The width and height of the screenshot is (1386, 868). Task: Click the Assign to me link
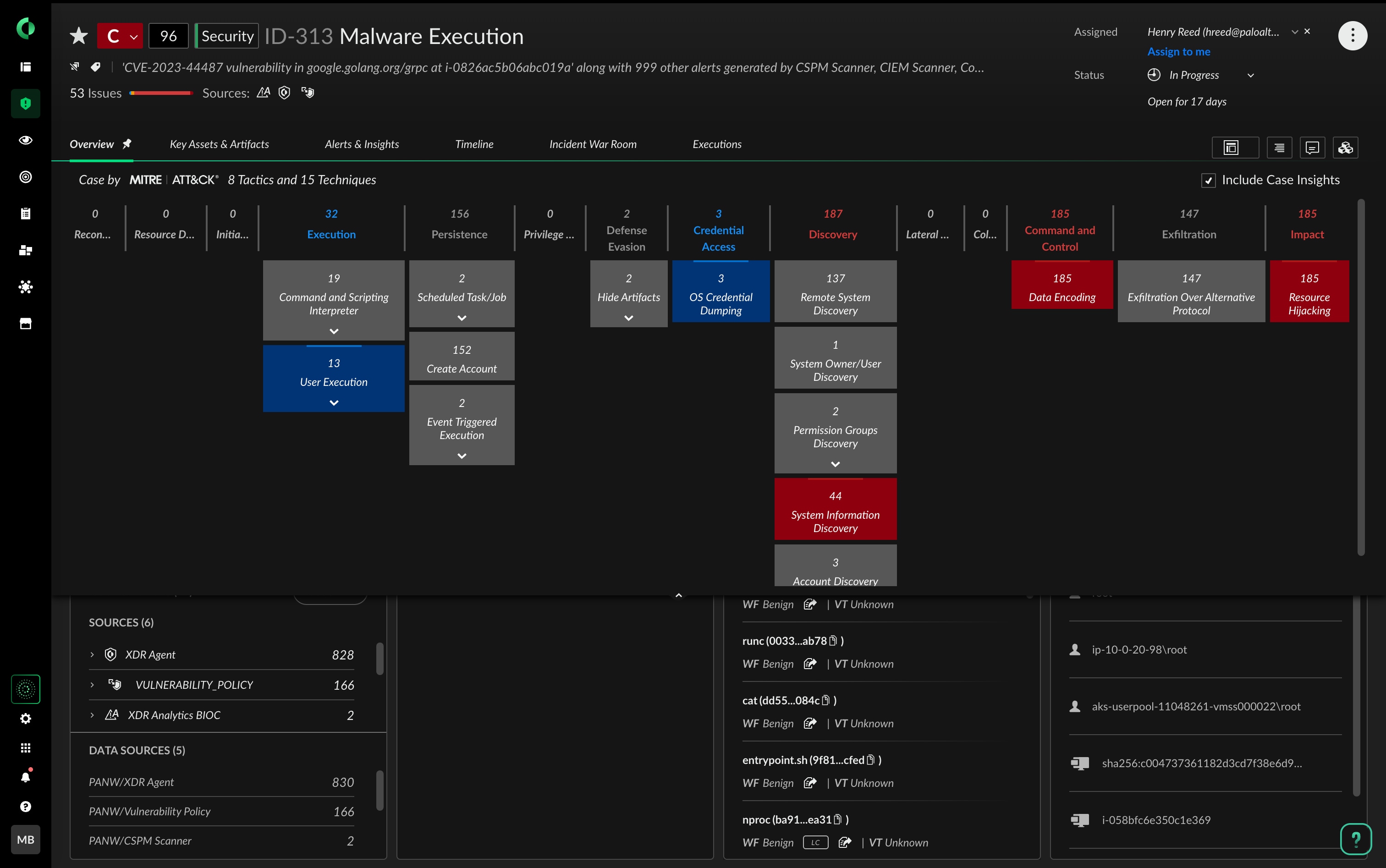click(1178, 52)
